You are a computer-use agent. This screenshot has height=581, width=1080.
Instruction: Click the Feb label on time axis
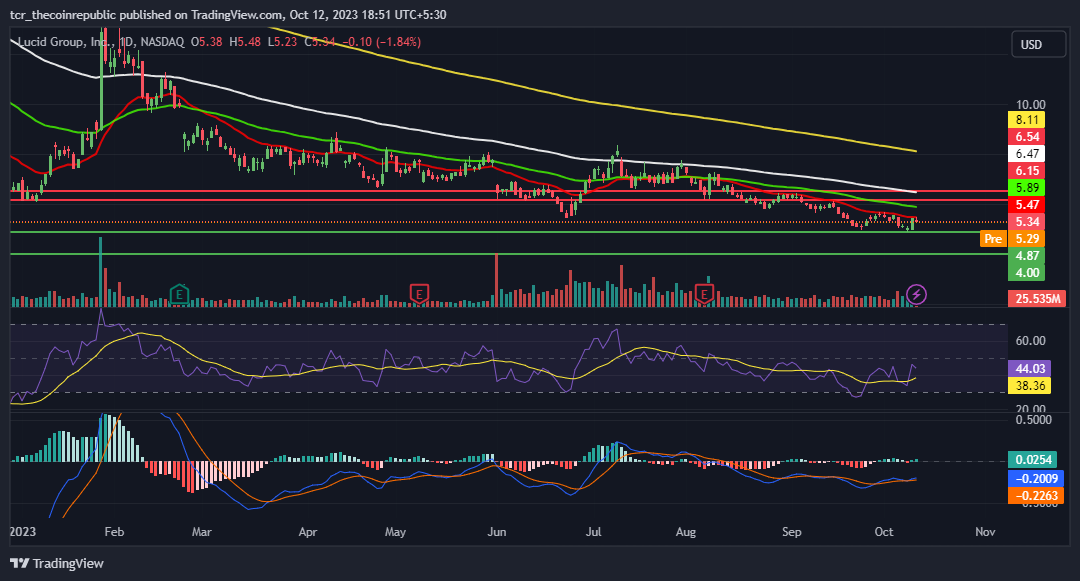click(x=114, y=531)
